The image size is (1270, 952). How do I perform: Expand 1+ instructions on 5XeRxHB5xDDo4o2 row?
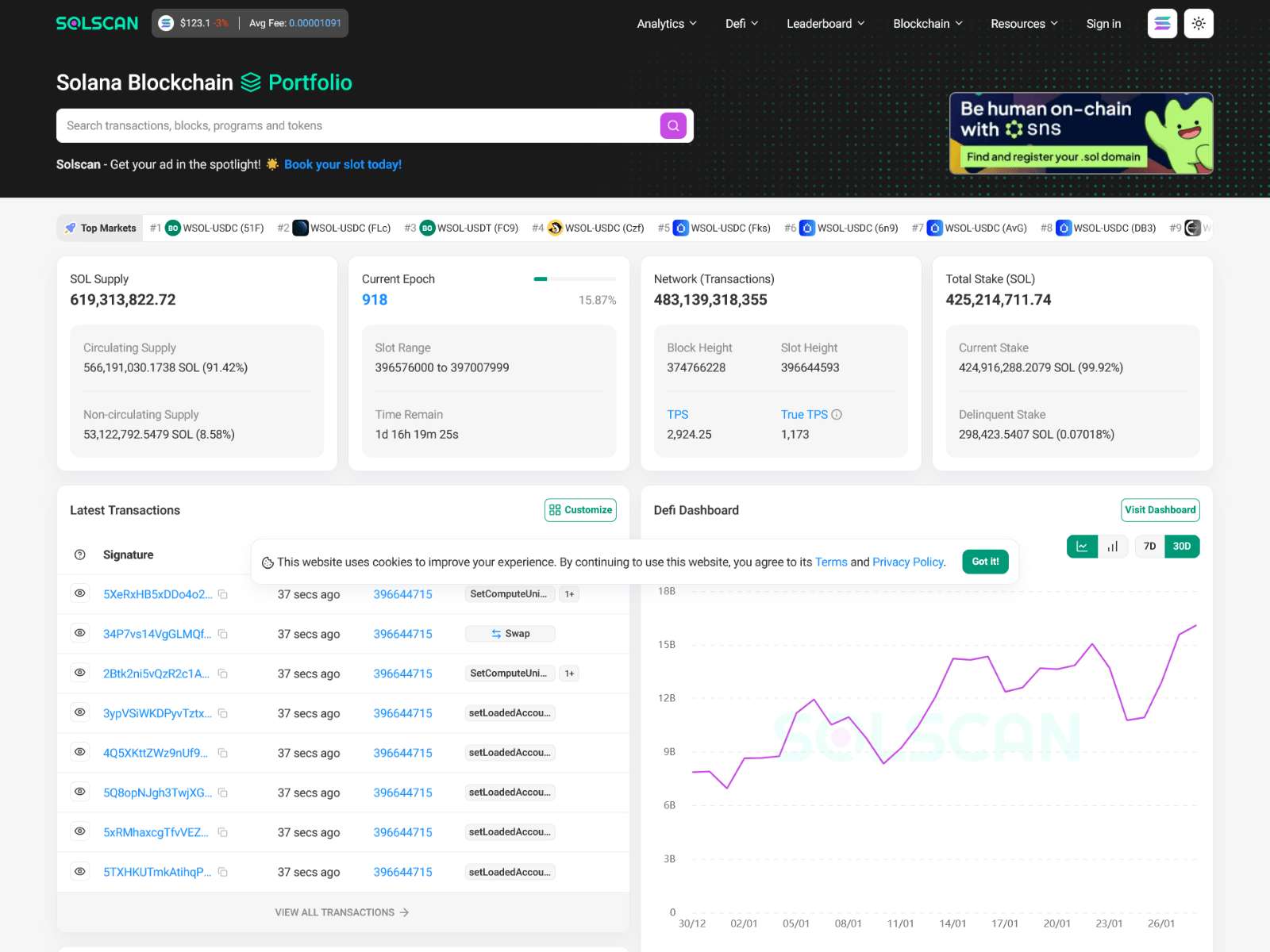pos(569,594)
